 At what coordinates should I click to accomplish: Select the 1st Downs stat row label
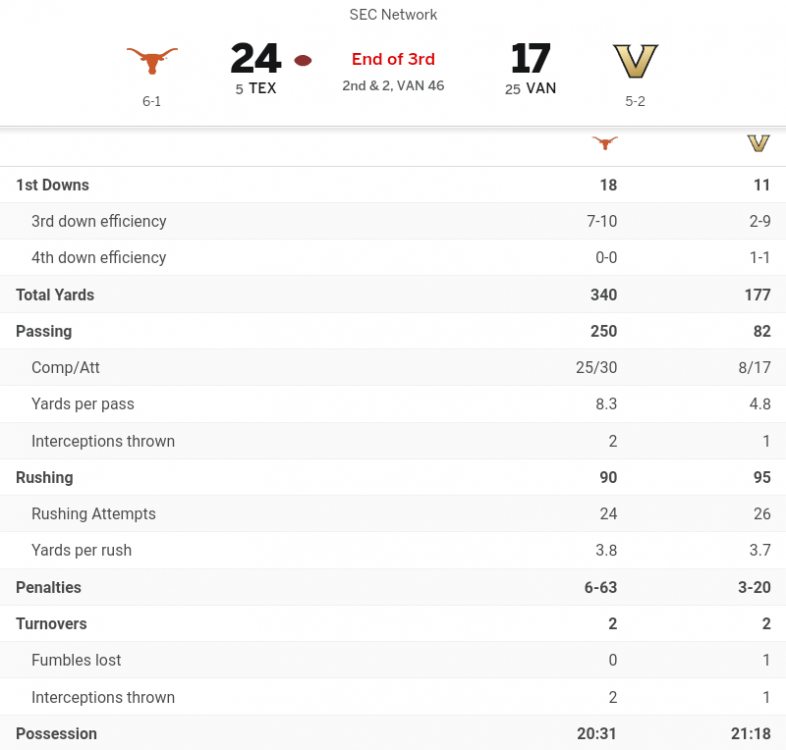[52, 185]
